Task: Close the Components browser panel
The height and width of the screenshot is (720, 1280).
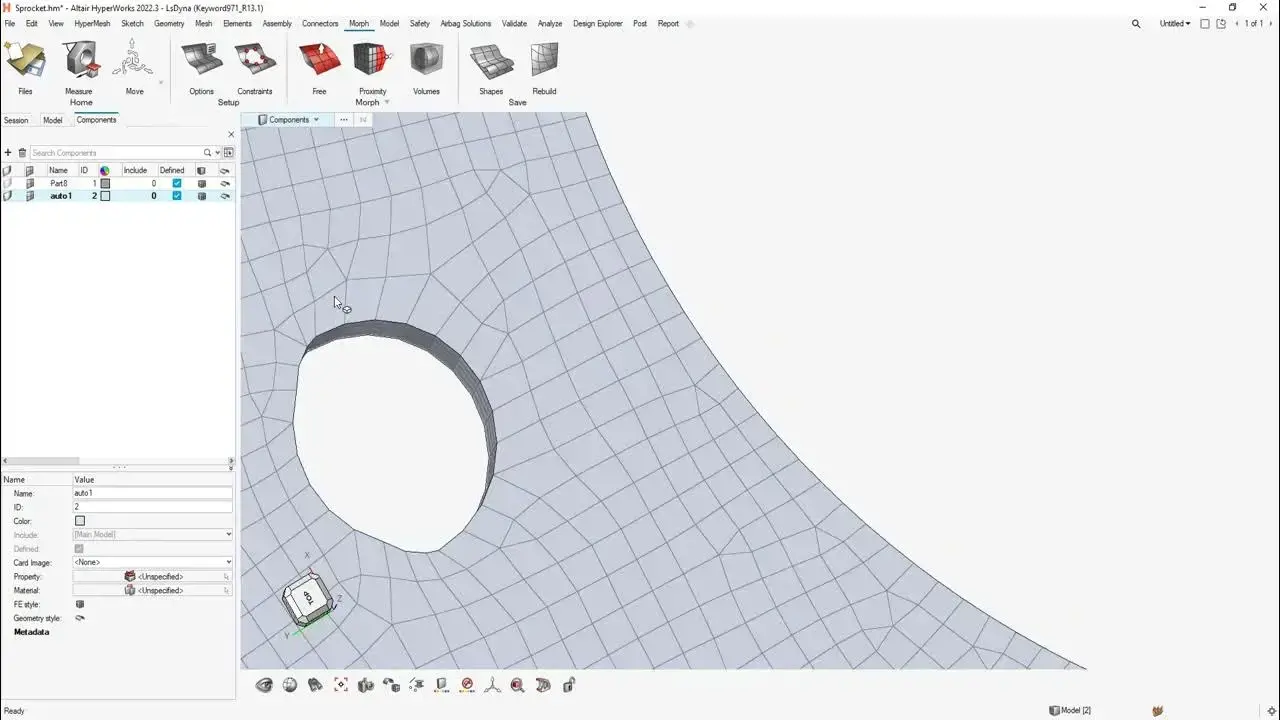Action: (231, 134)
